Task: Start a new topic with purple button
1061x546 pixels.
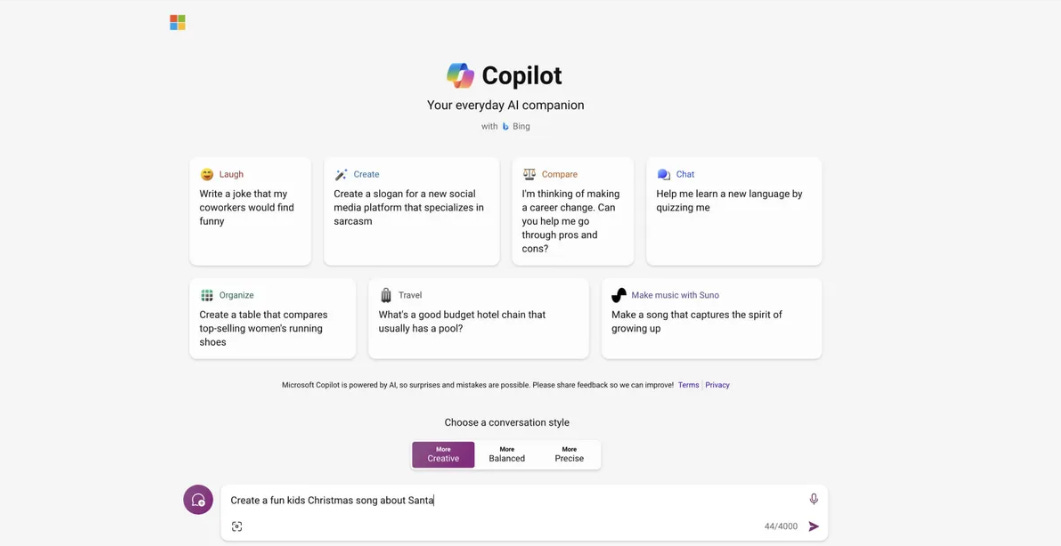Action: tap(198, 500)
